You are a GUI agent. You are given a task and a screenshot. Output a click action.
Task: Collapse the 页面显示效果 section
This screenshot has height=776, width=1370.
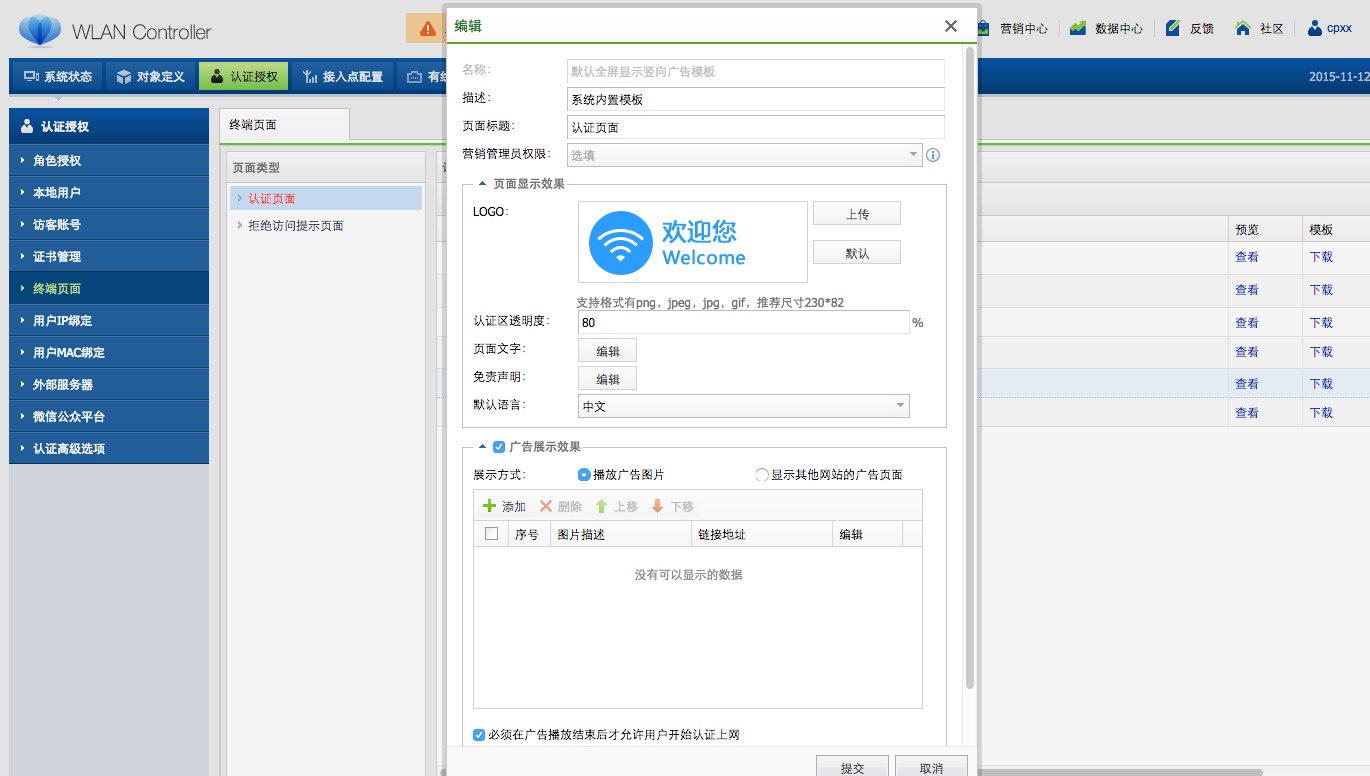tap(483, 184)
